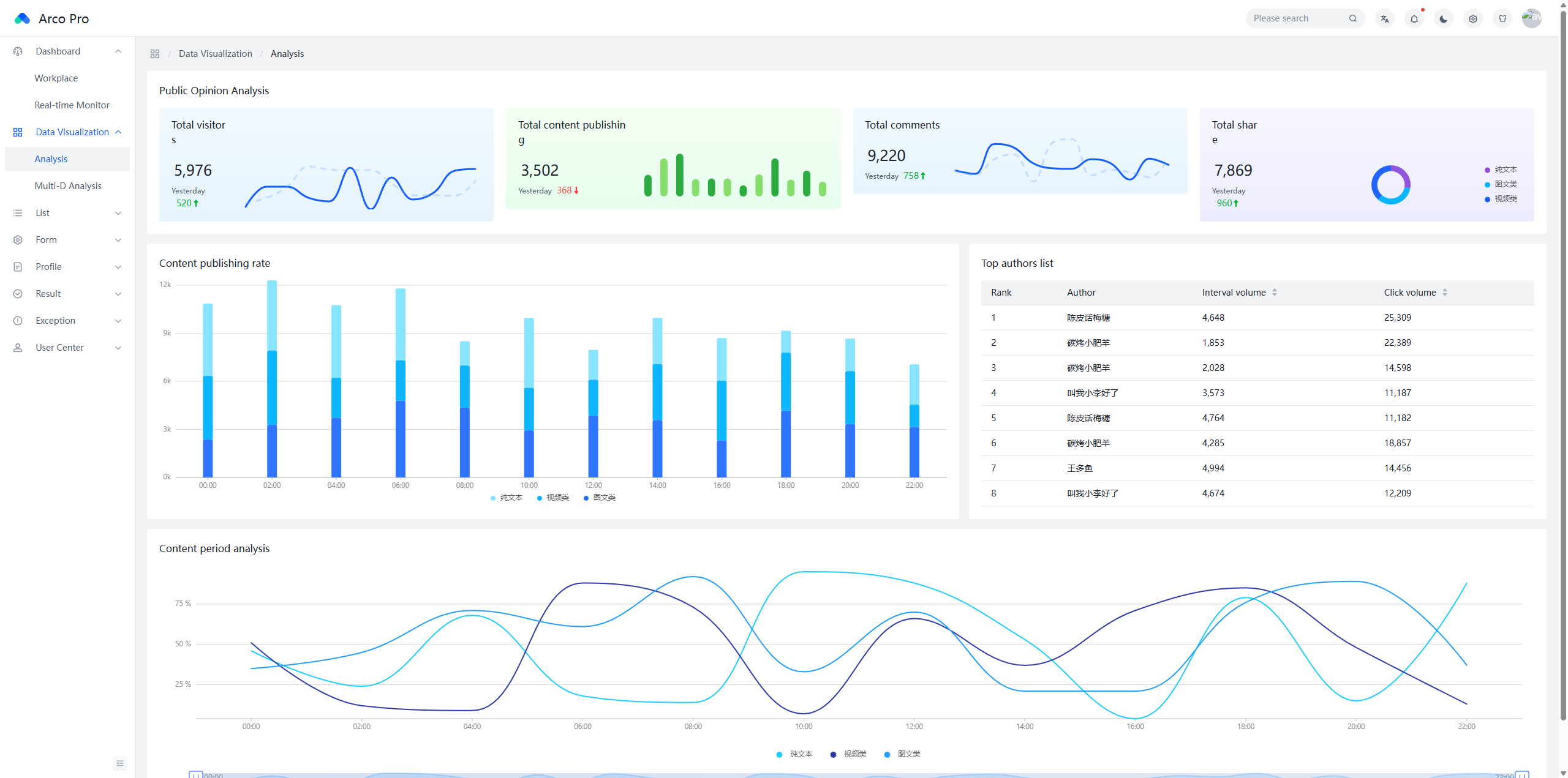Click the 9,220 total comments value
Viewport: 1568px width, 778px height.
tap(886, 155)
